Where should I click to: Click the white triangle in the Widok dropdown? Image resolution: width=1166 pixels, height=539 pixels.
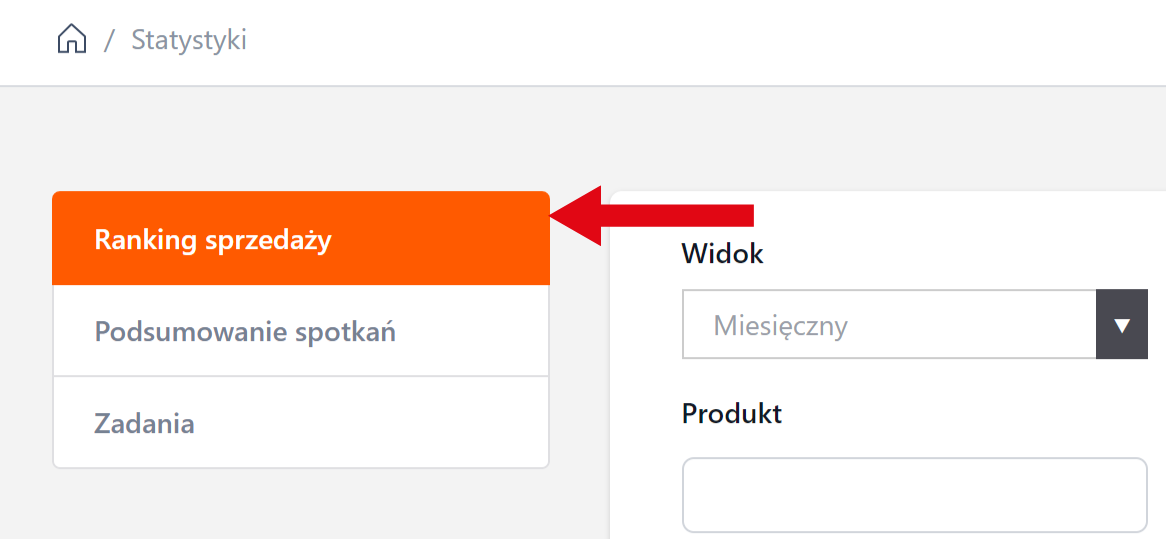[1121, 326]
